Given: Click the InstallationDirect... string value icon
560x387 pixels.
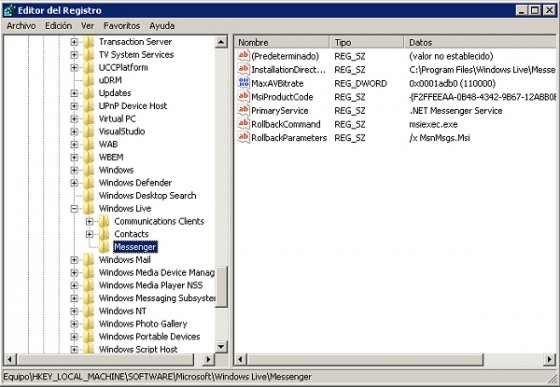Looking at the screenshot, I should point(244,69).
